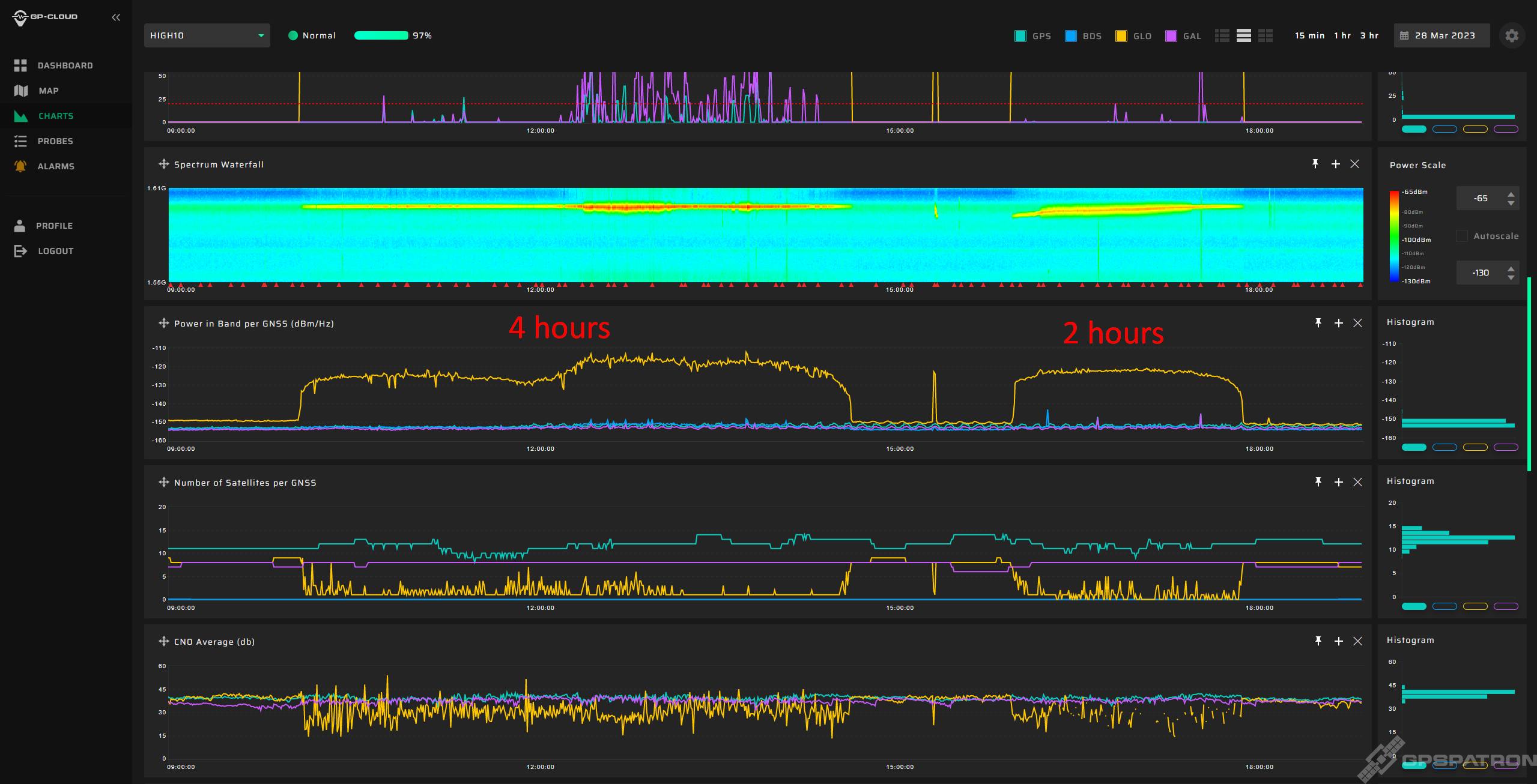Select the grid layout view icon
This screenshot has width=1537, height=784.
pyautogui.click(x=1266, y=35)
